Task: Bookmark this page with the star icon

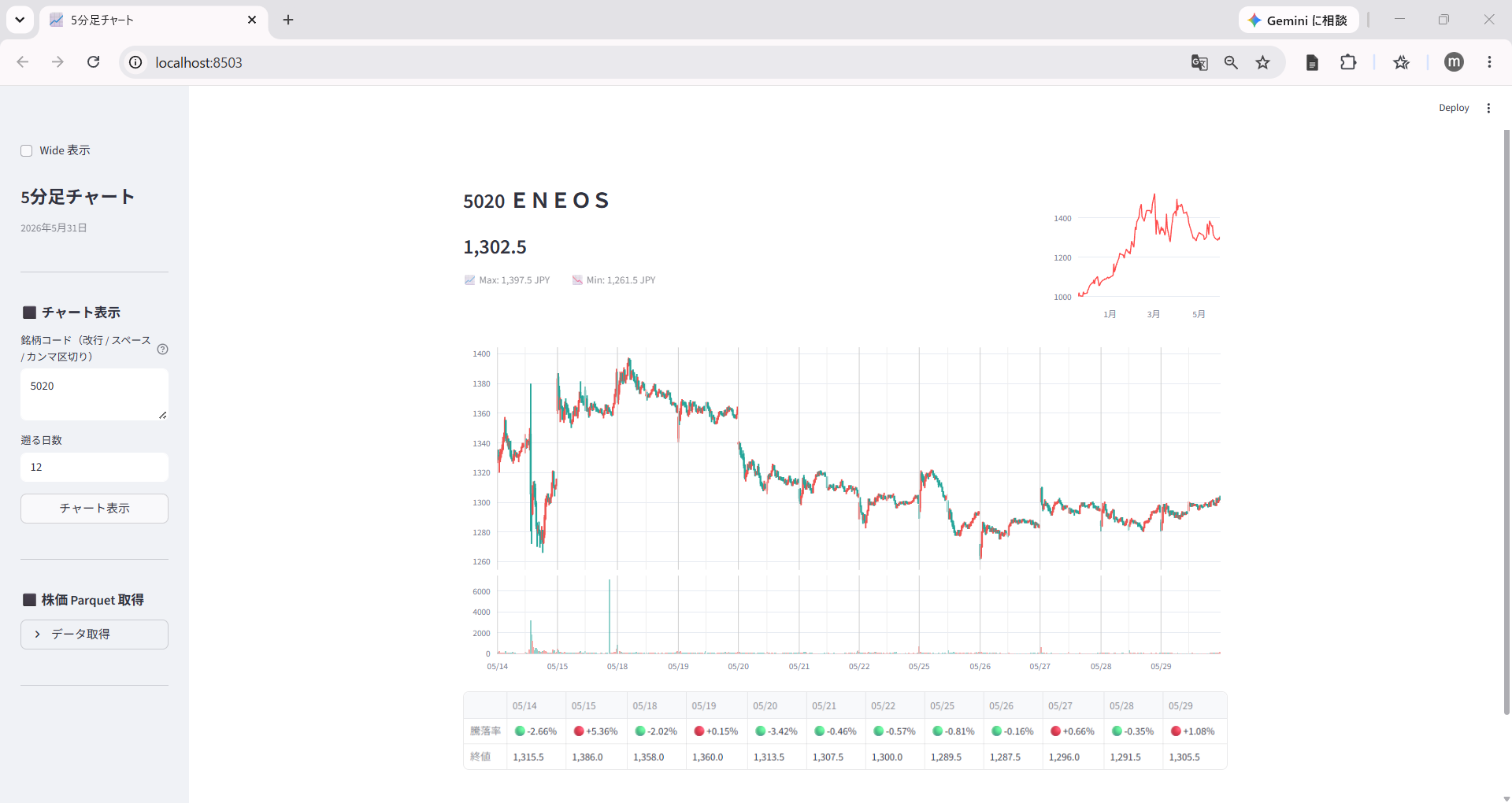Action: click(x=1263, y=62)
